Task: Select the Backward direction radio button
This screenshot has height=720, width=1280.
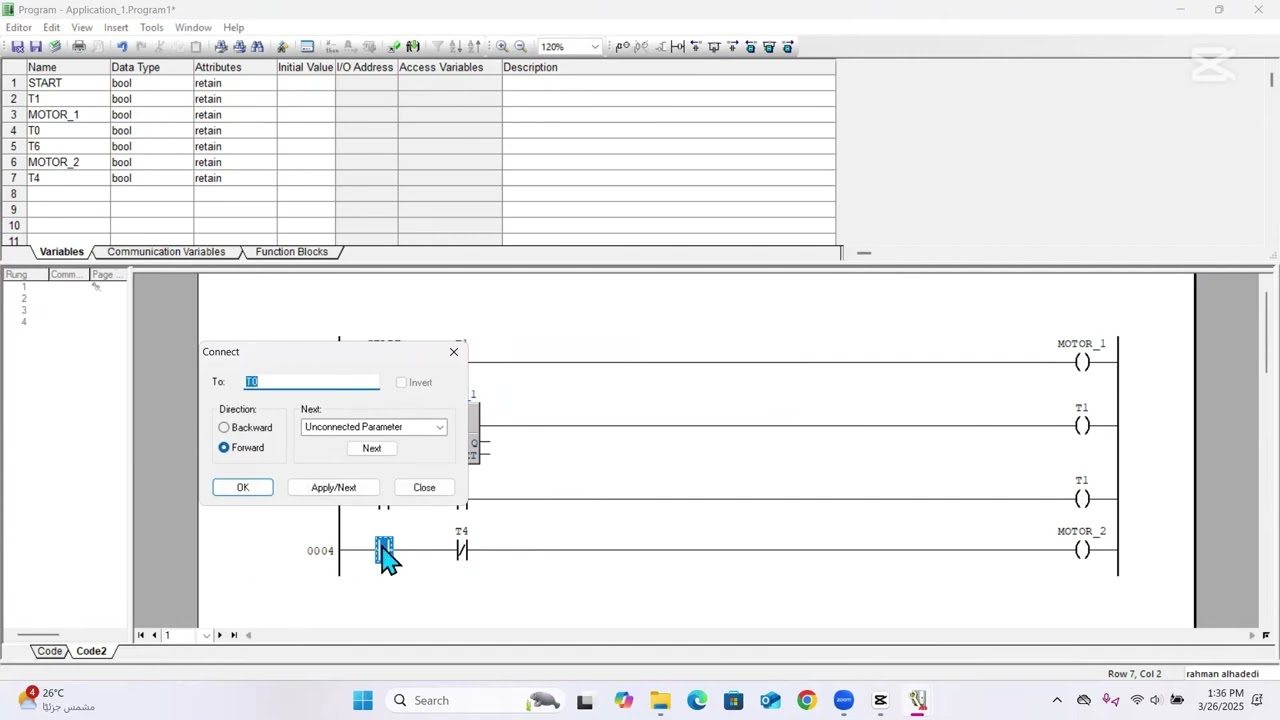Action: pos(224,427)
